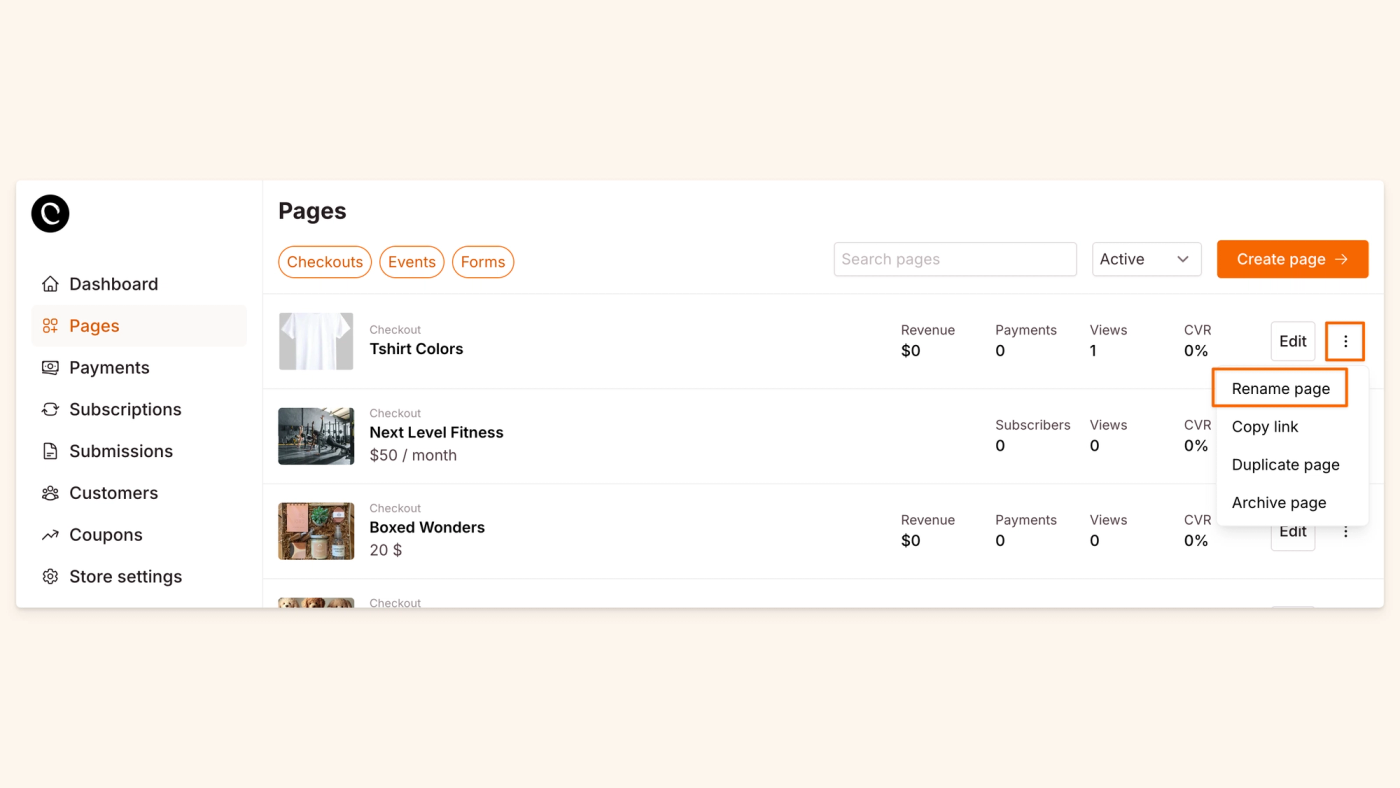Click the Create page button
1400x788 pixels.
pyautogui.click(x=1292, y=259)
